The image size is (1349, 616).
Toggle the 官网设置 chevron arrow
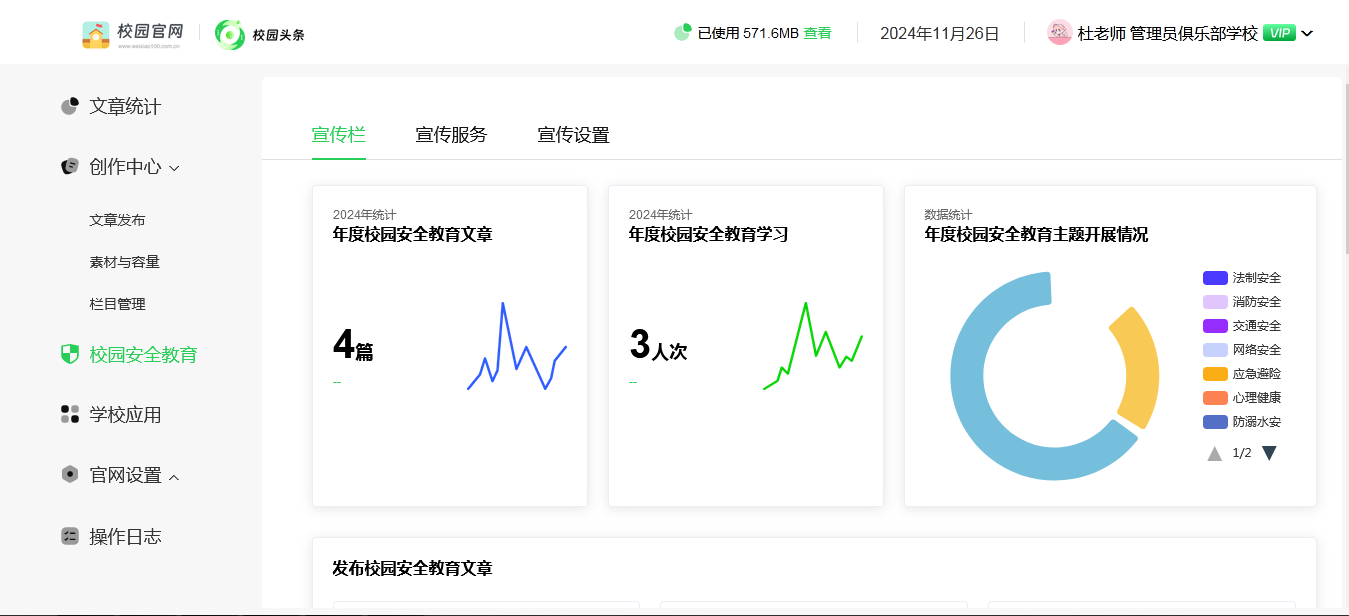175,477
